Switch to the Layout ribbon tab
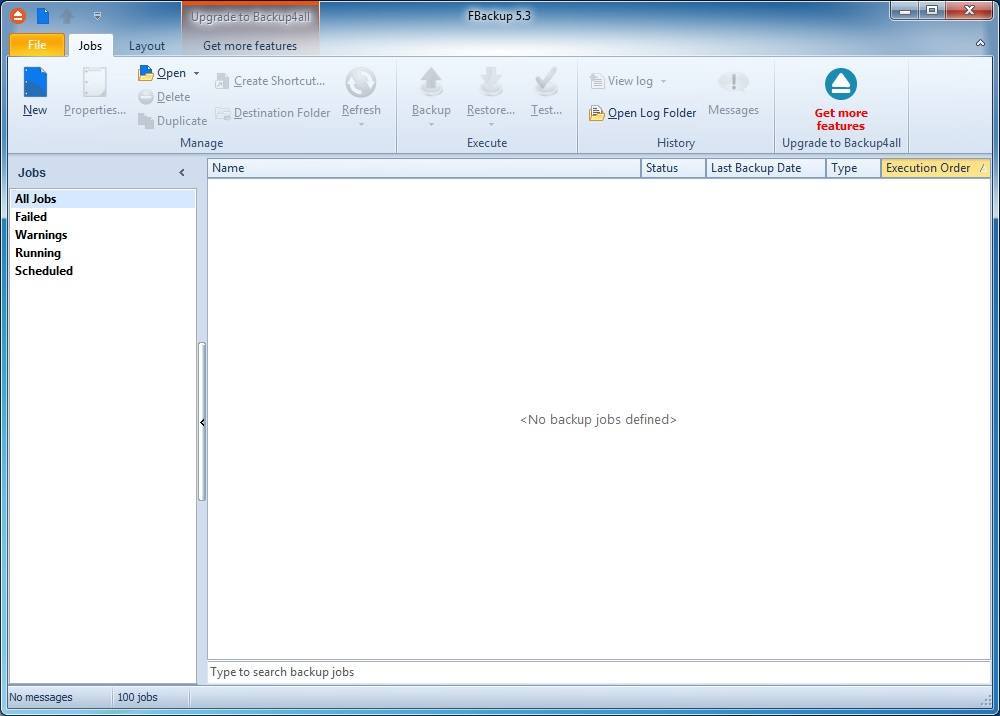Viewport: 1000px width, 716px height. tap(147, 46)
